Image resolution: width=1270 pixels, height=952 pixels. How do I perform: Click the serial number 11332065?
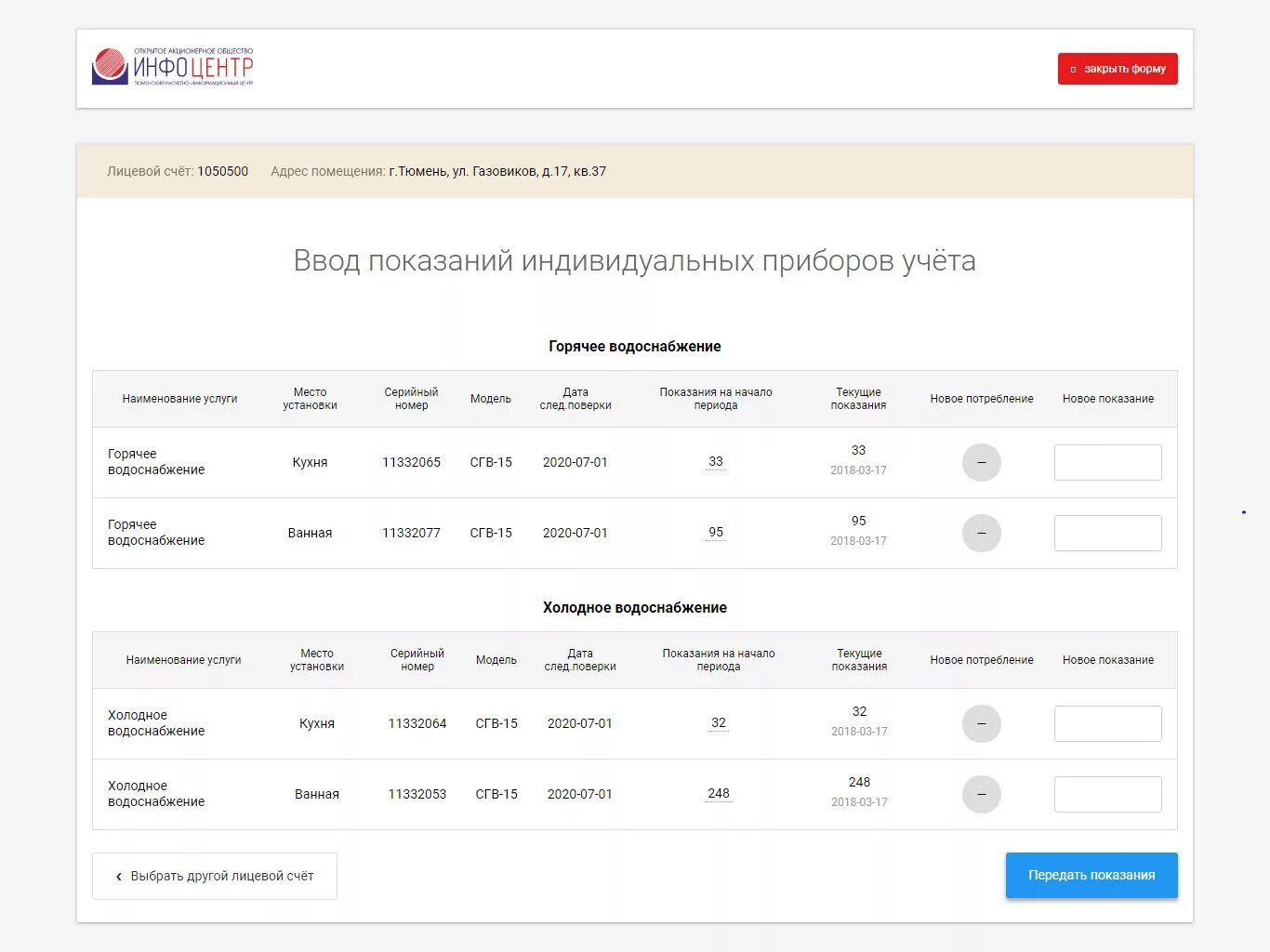coord(411,462)
